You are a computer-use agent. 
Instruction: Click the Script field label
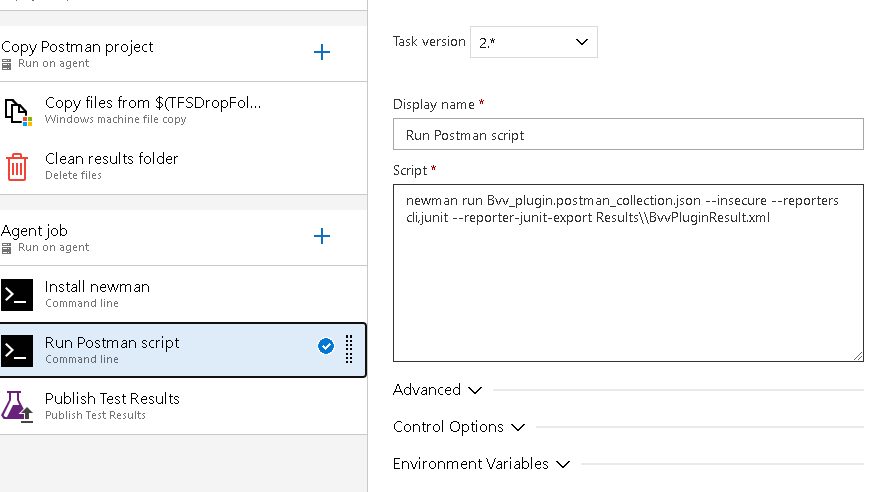point(410,170)
